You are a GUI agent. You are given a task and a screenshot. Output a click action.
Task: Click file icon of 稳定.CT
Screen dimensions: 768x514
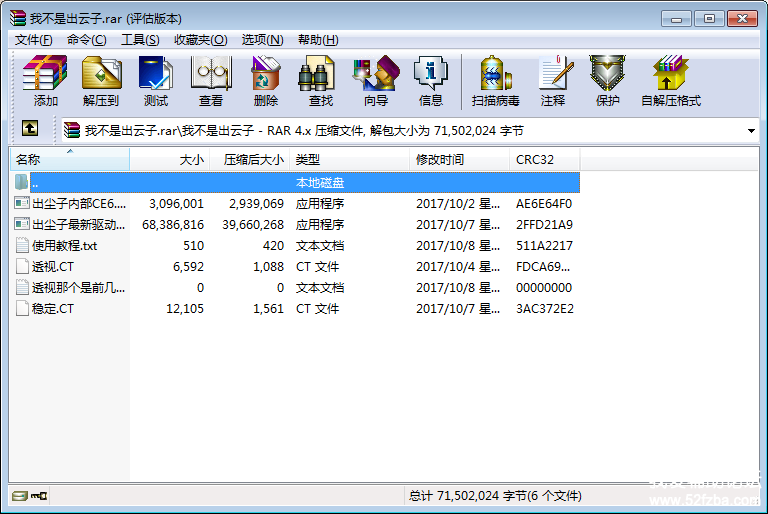click(22, 308)
